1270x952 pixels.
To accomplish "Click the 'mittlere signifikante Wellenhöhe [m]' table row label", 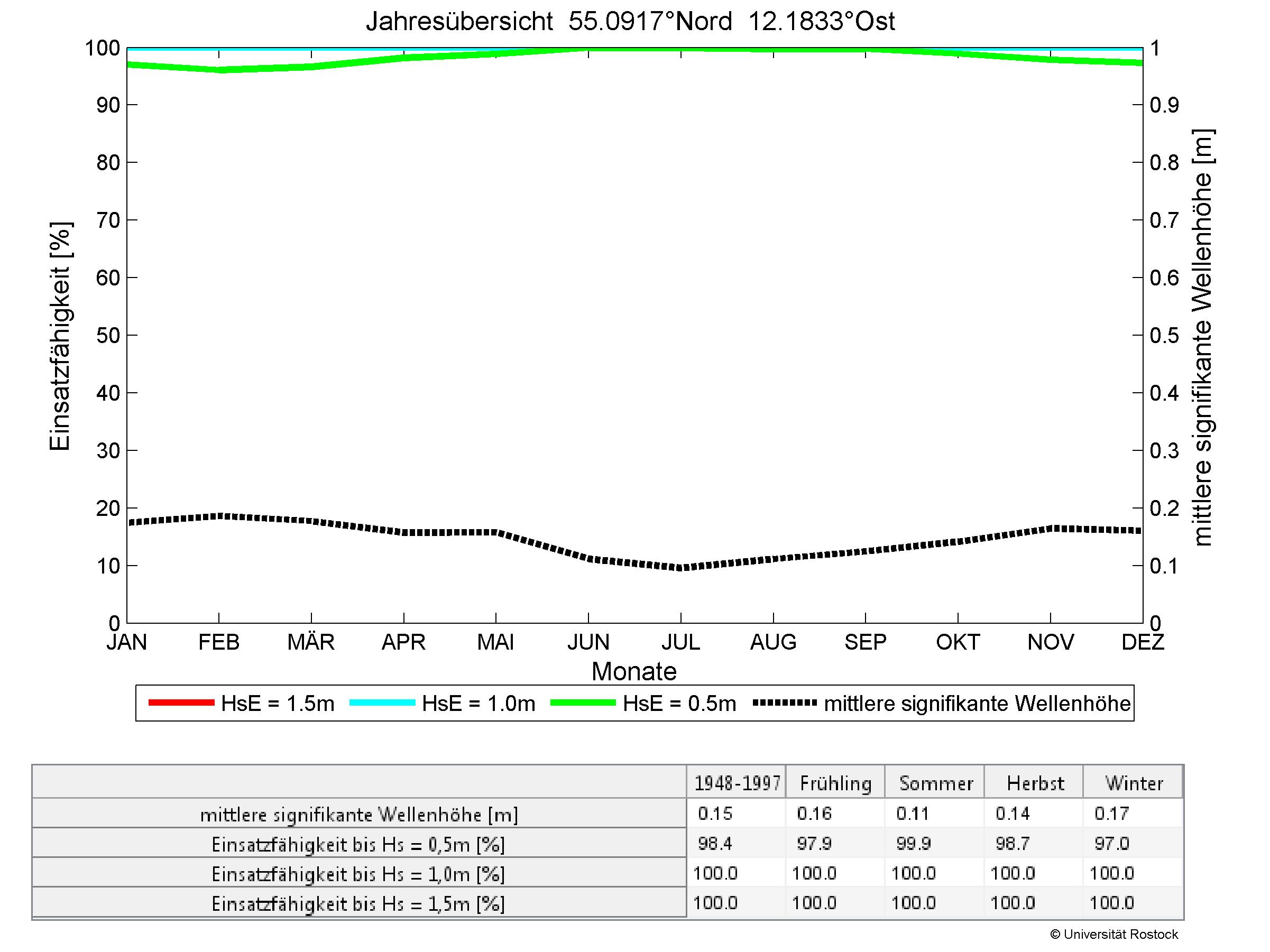I will (359, 815).
